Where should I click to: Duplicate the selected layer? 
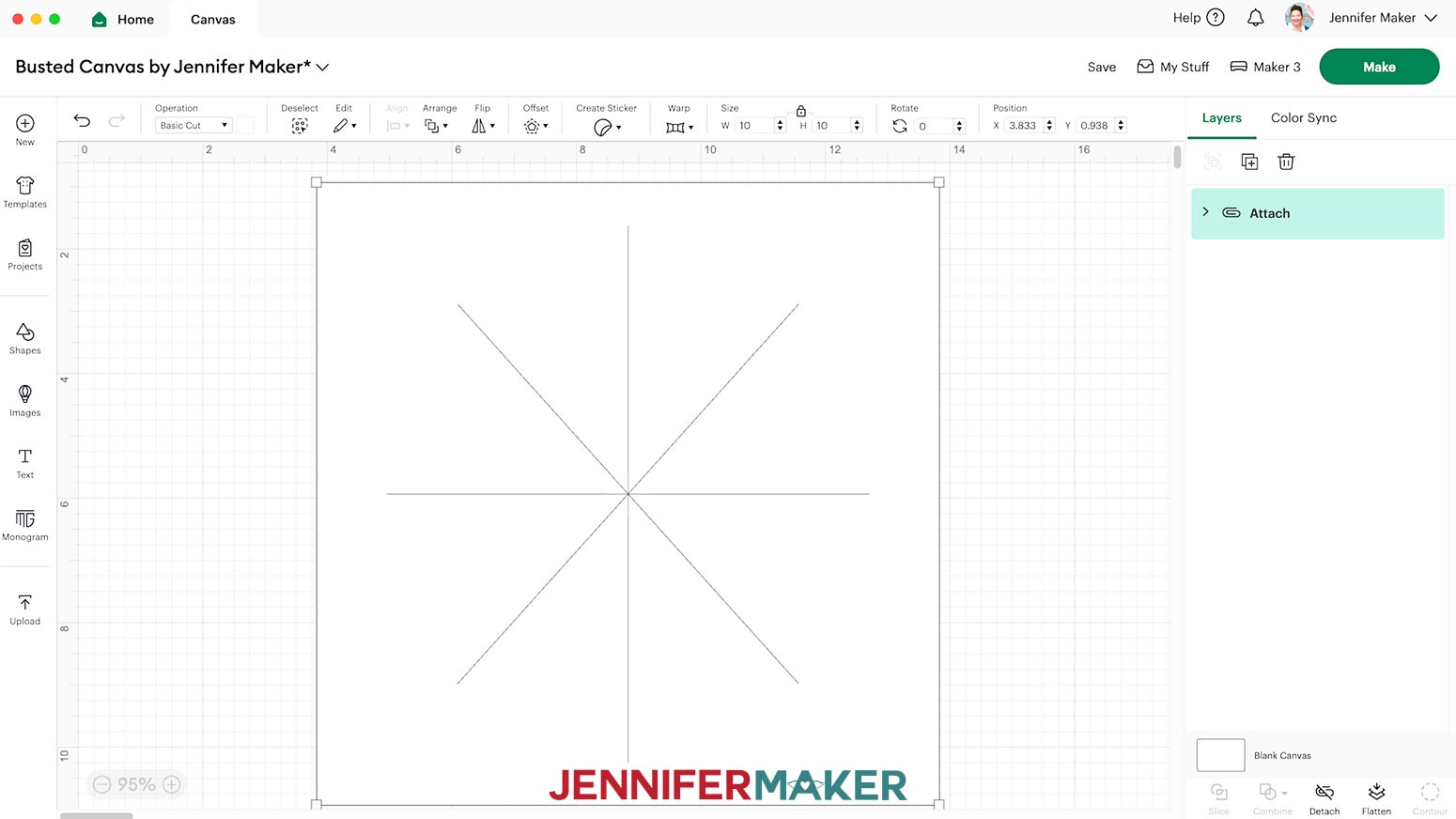coord(1249,162)
